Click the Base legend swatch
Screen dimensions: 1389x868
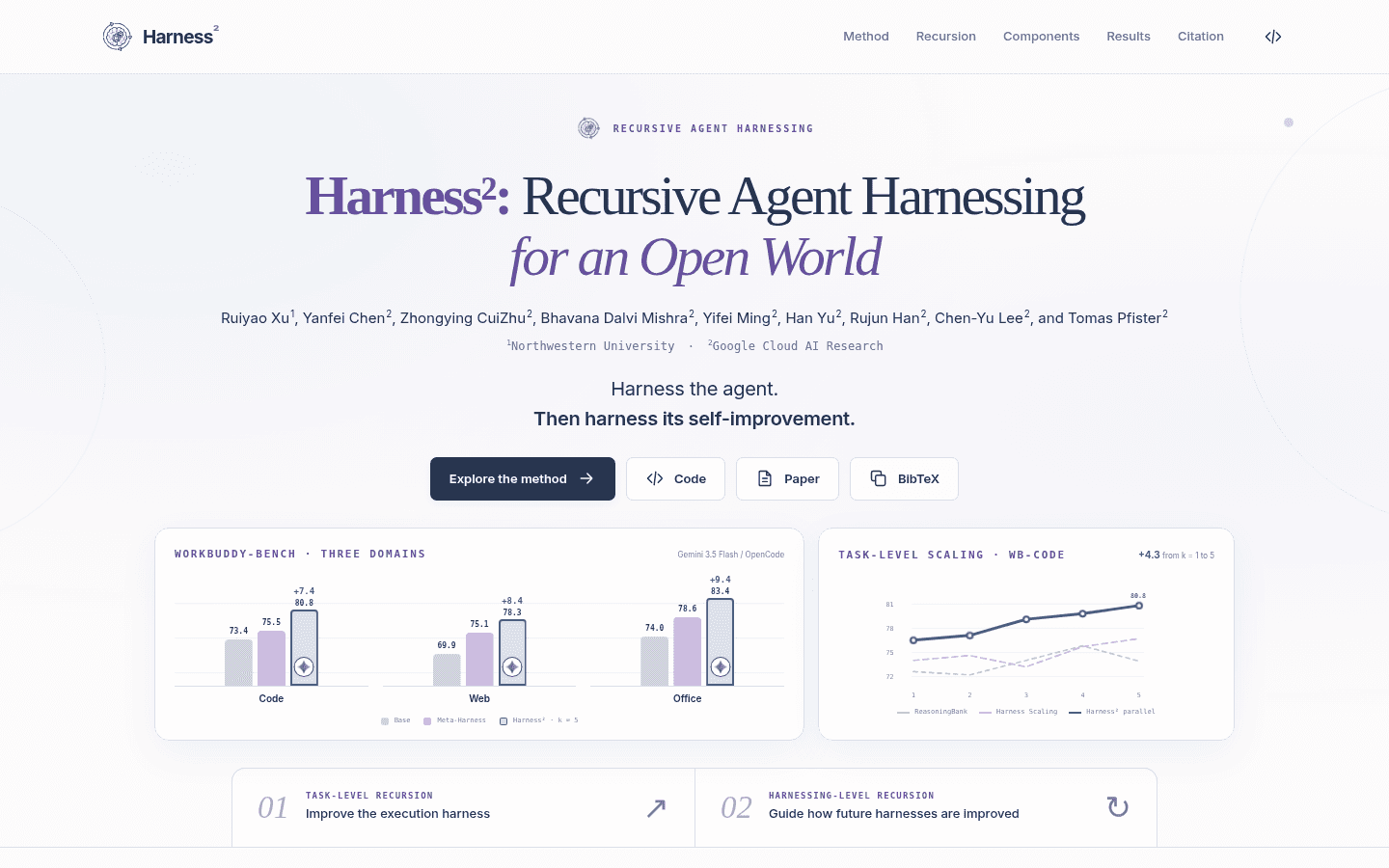click(385, 720)
